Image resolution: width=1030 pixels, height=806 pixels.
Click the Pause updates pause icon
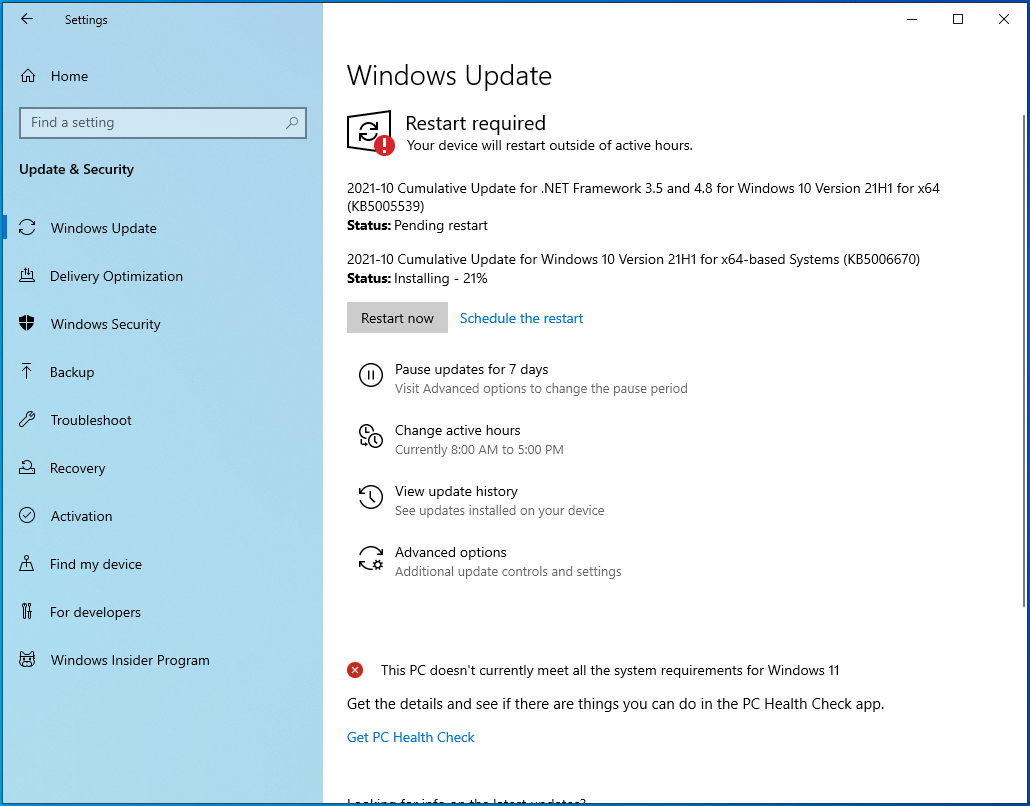(x=371, y=375)
